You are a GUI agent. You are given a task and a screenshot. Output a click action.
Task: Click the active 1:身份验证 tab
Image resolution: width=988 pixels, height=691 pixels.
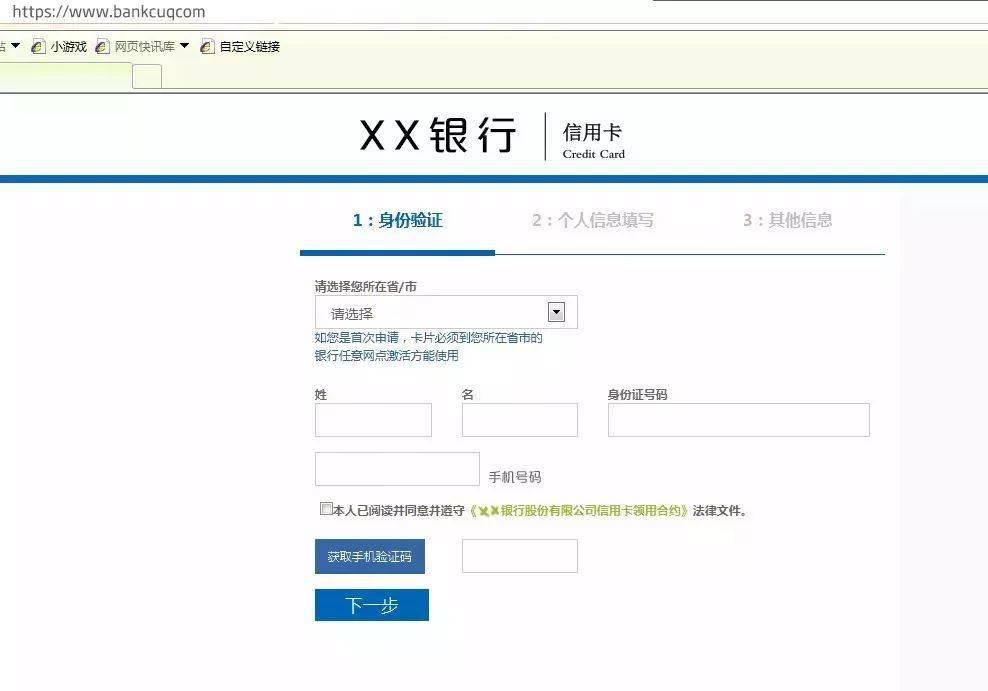pos(396,220)
